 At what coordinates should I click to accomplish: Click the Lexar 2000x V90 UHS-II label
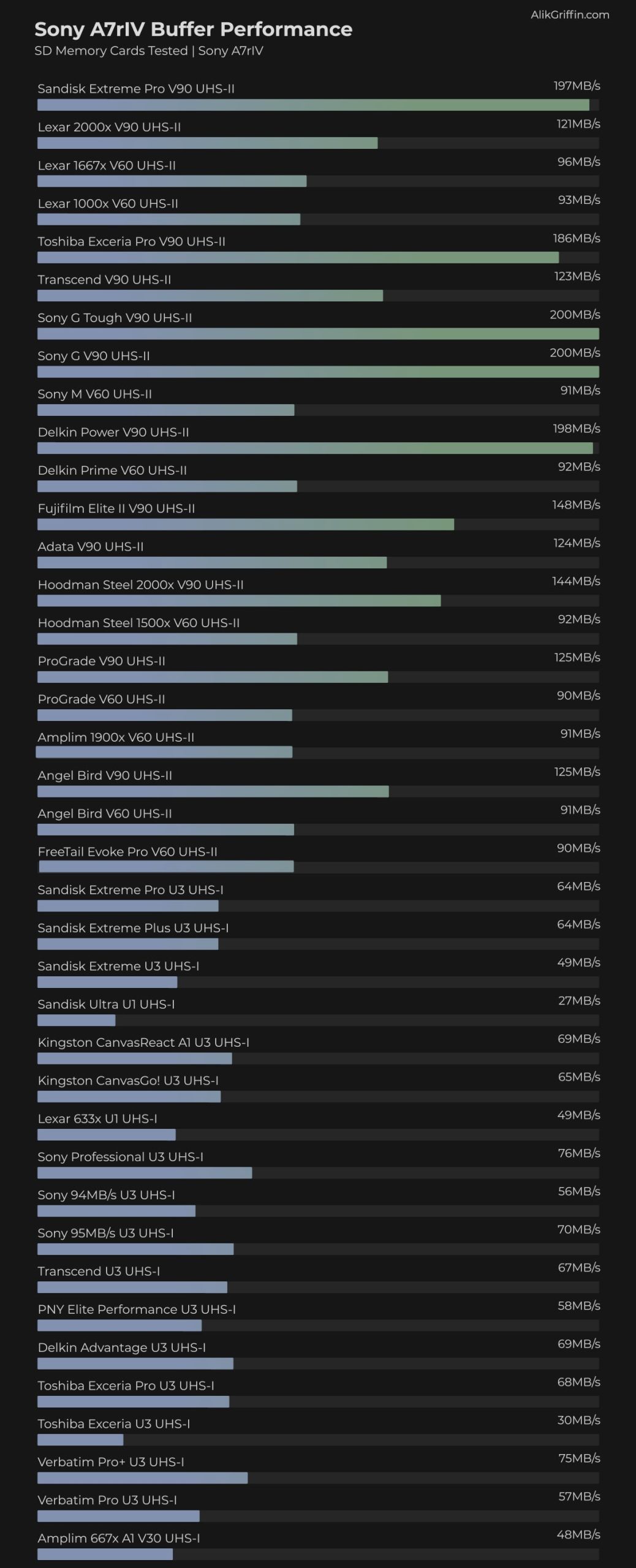coord(109,127)
